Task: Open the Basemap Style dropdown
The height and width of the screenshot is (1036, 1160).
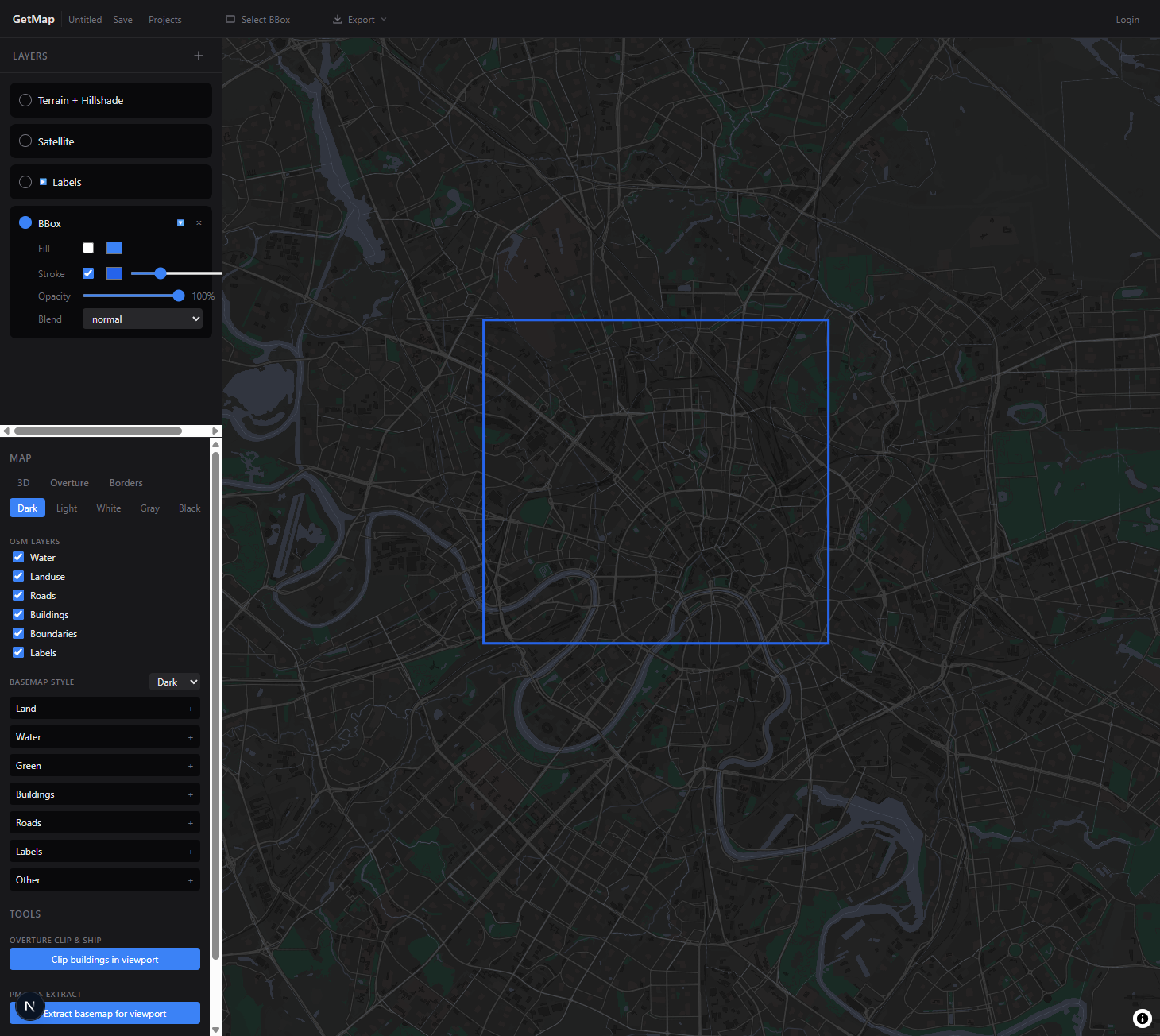Action: point(175,682)
